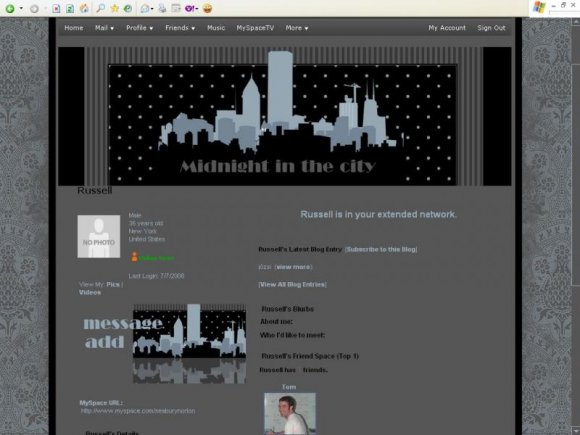Screen dimensions: 580x435
Task: Click the Mail toolbar icon
Action: coord(145,8)
